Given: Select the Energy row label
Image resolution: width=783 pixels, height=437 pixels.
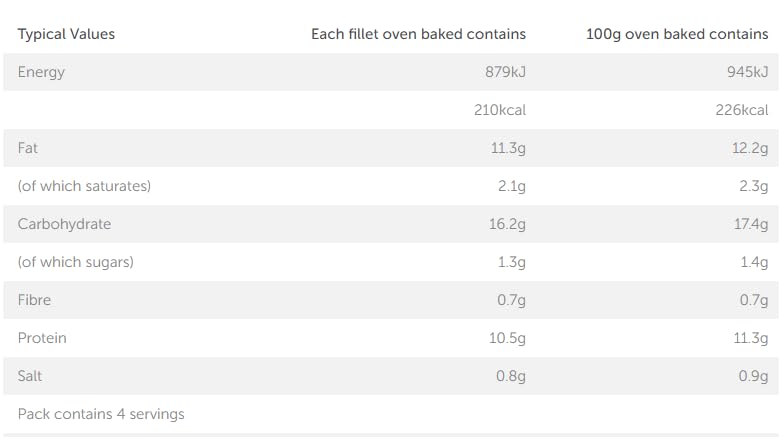Looking at the screenshot, I should click(x=41, y=72).
